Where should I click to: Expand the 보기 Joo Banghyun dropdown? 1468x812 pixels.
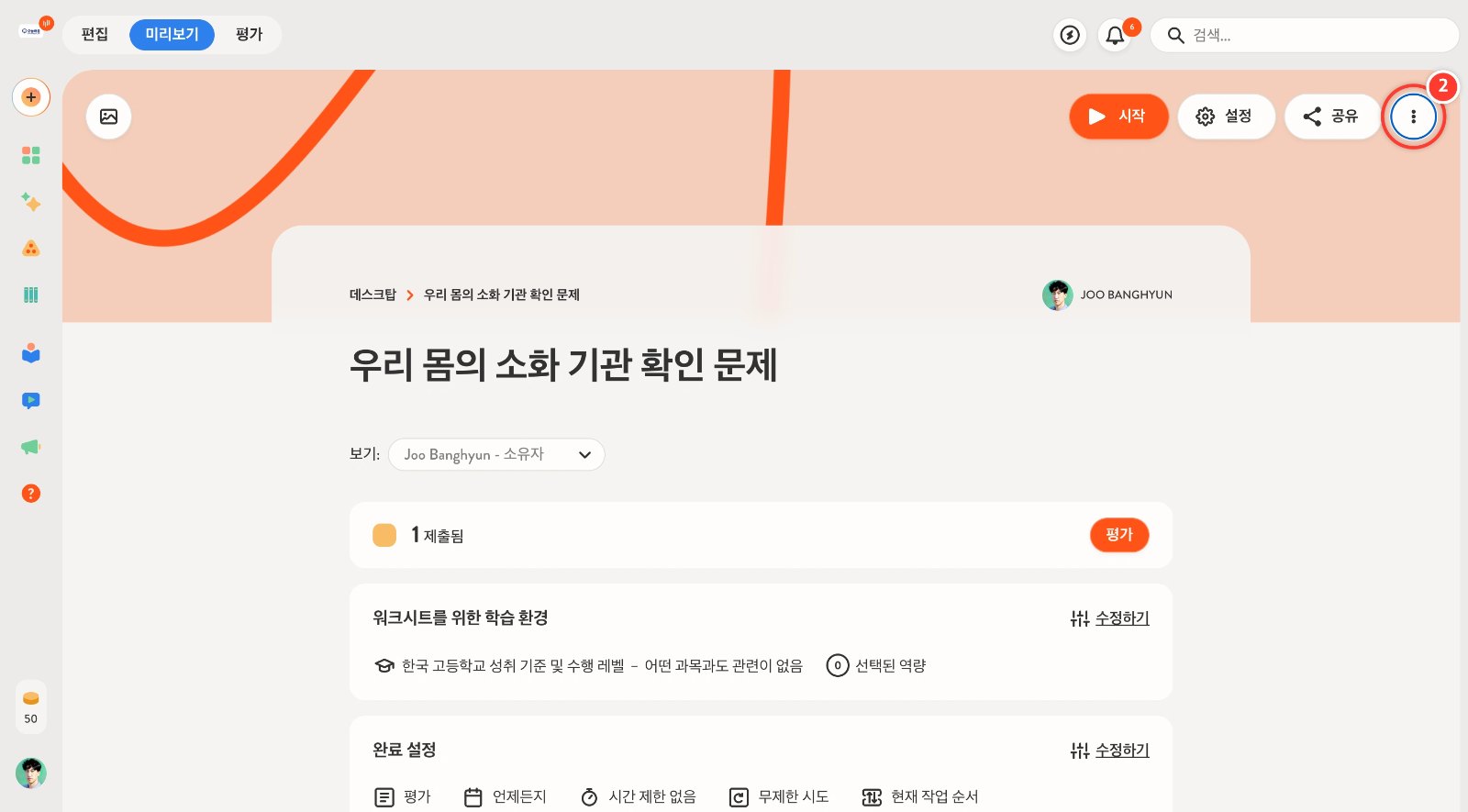(x=496, y=454)
